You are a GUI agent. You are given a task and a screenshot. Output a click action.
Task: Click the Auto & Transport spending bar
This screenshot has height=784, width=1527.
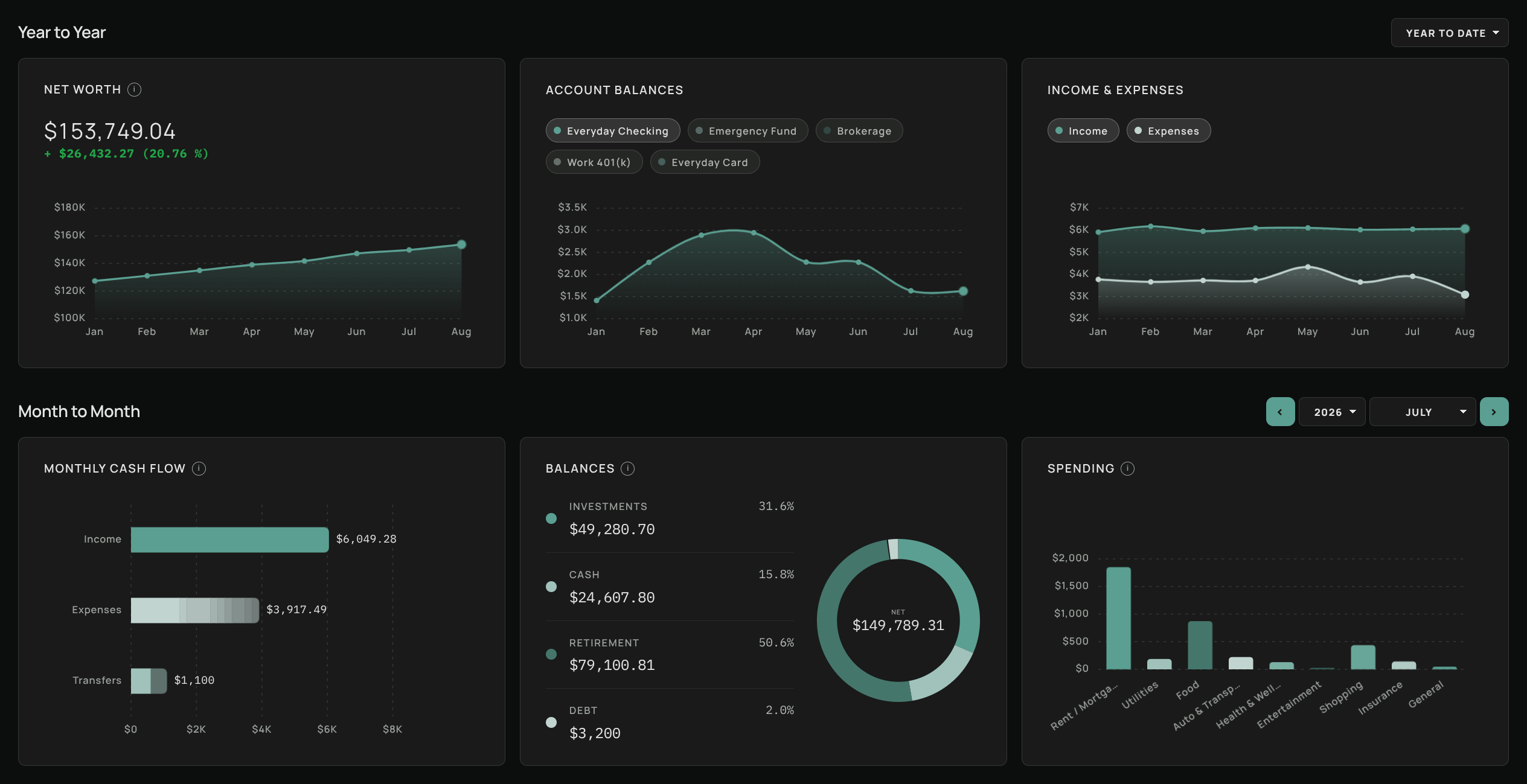(x=1240, y=663)
